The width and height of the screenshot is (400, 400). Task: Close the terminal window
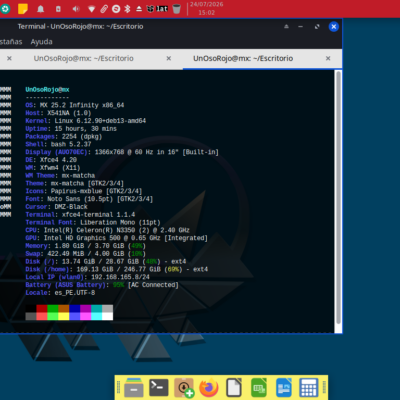pyautogui.click(x=334, y=27)
